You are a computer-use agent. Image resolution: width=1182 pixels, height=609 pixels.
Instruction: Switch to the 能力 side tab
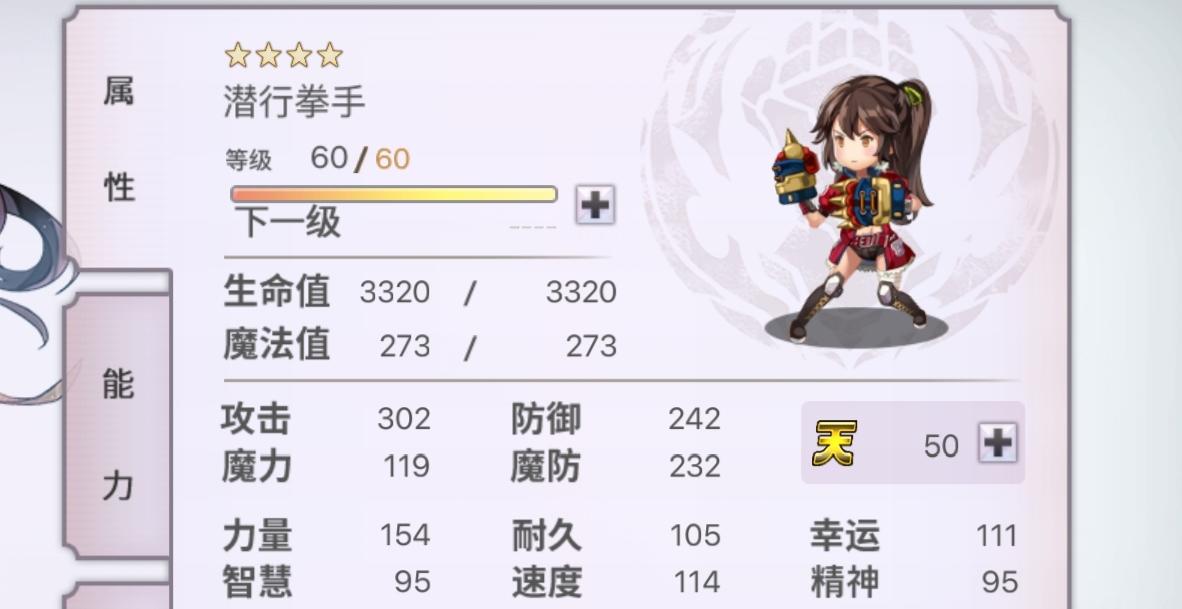tap(118, 436)
